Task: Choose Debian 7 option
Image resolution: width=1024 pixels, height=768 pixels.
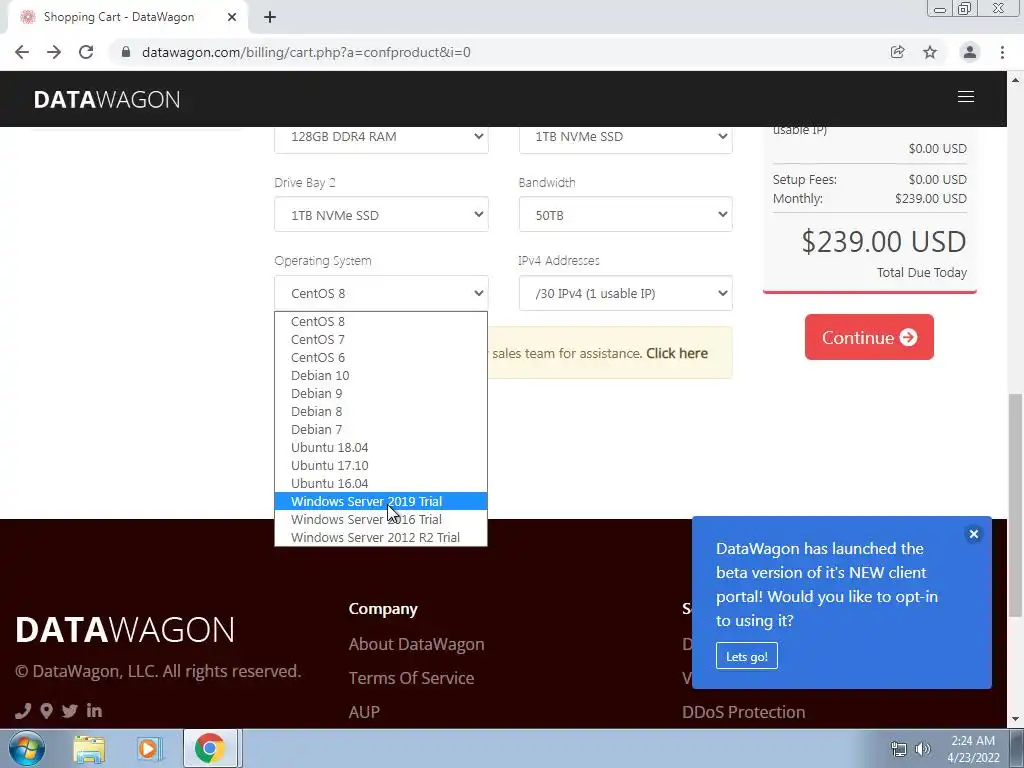Action: [381, 429]
